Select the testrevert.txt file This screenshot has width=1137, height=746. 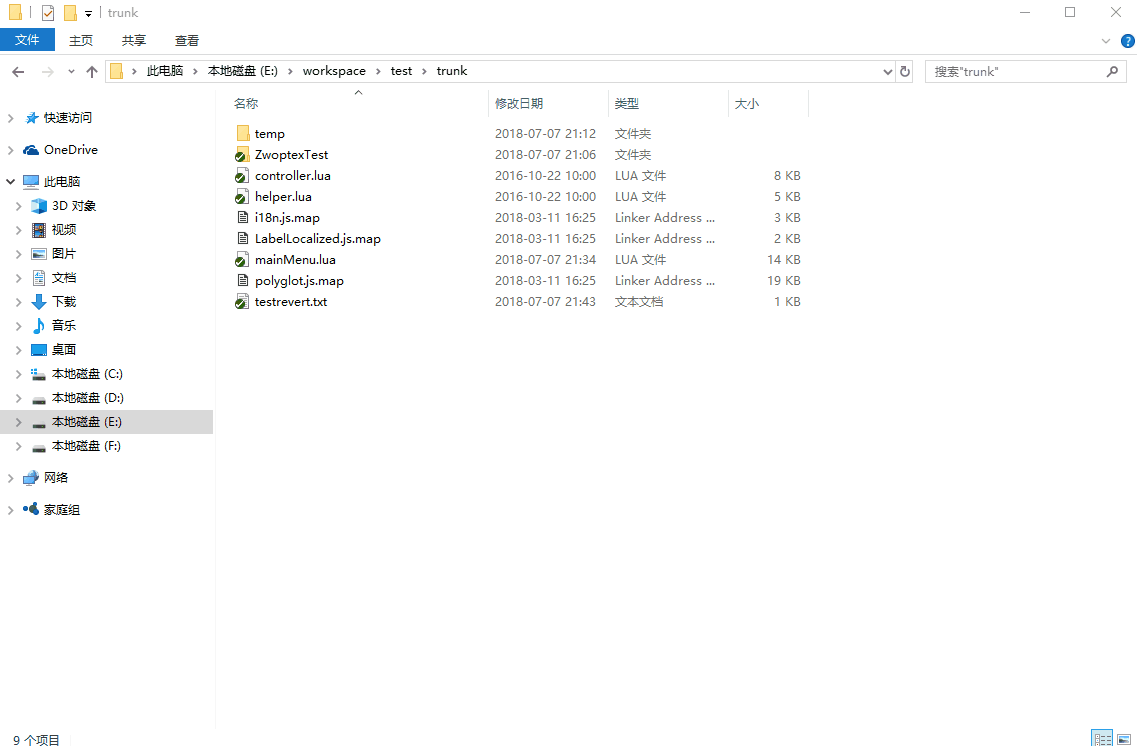coord(290,302)
